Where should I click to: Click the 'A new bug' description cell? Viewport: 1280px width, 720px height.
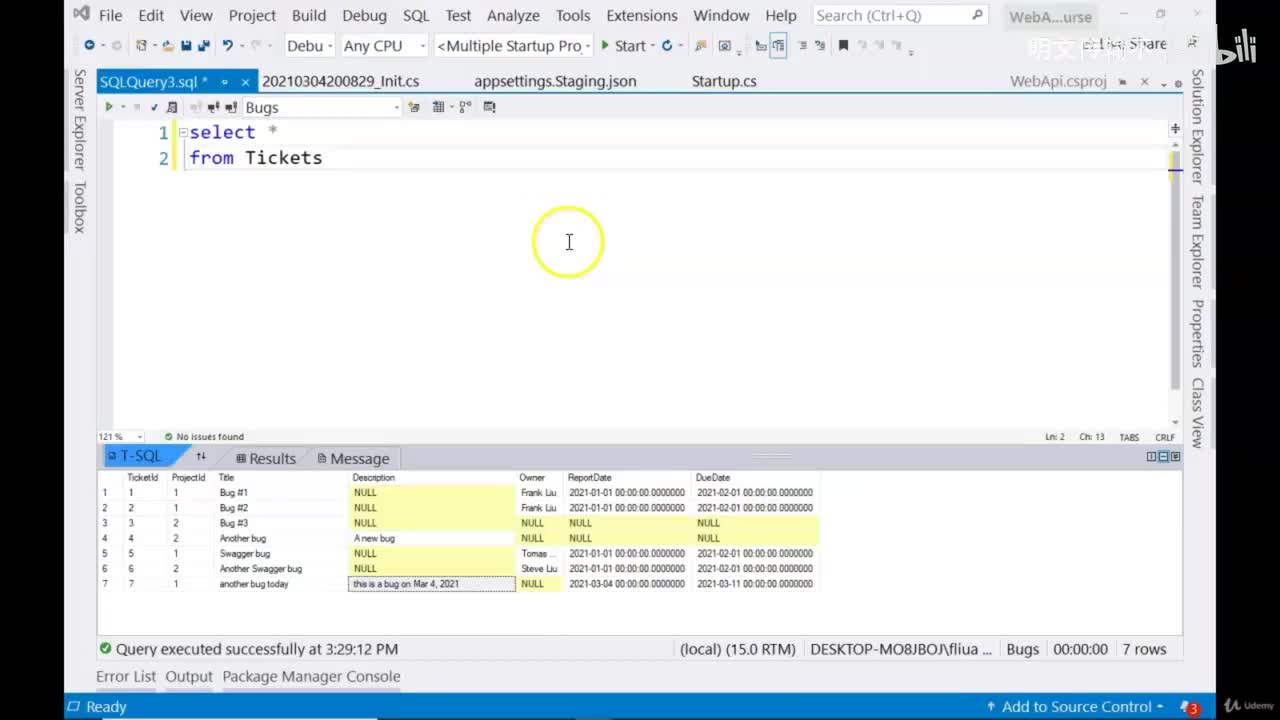431,538
